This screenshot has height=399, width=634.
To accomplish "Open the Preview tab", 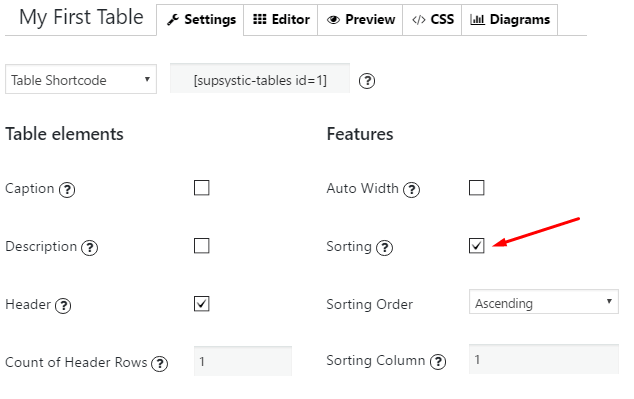I will [x=360, y=19].
